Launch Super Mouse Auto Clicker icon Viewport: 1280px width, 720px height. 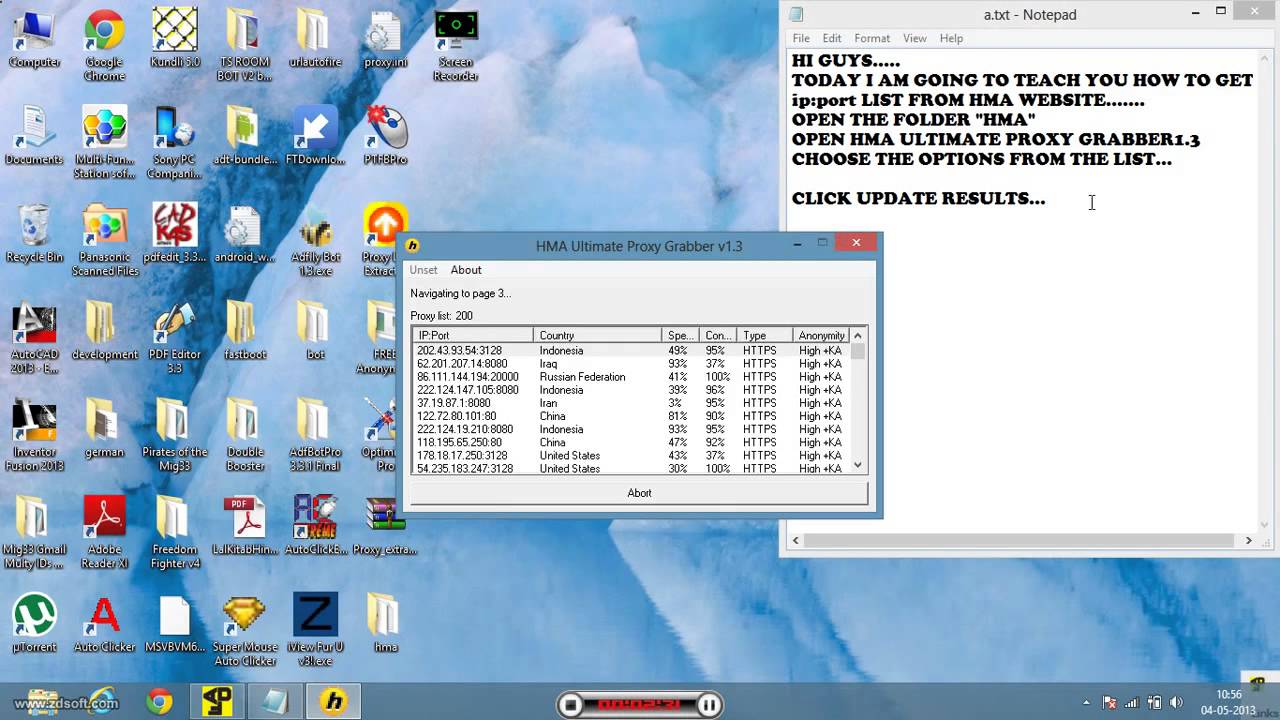pyautogui.click(x=245, y=631)
